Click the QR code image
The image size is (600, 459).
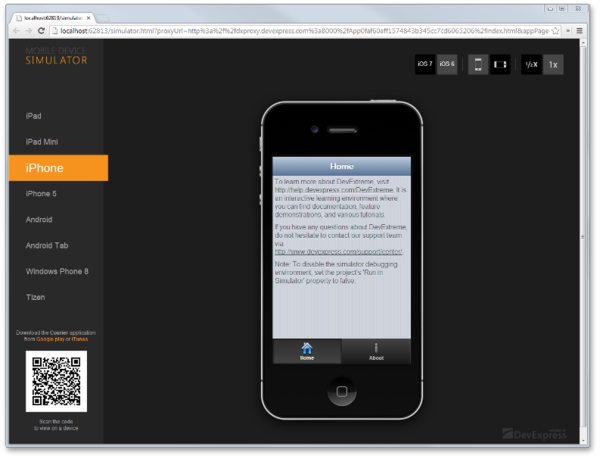click(x=56, y=381)
